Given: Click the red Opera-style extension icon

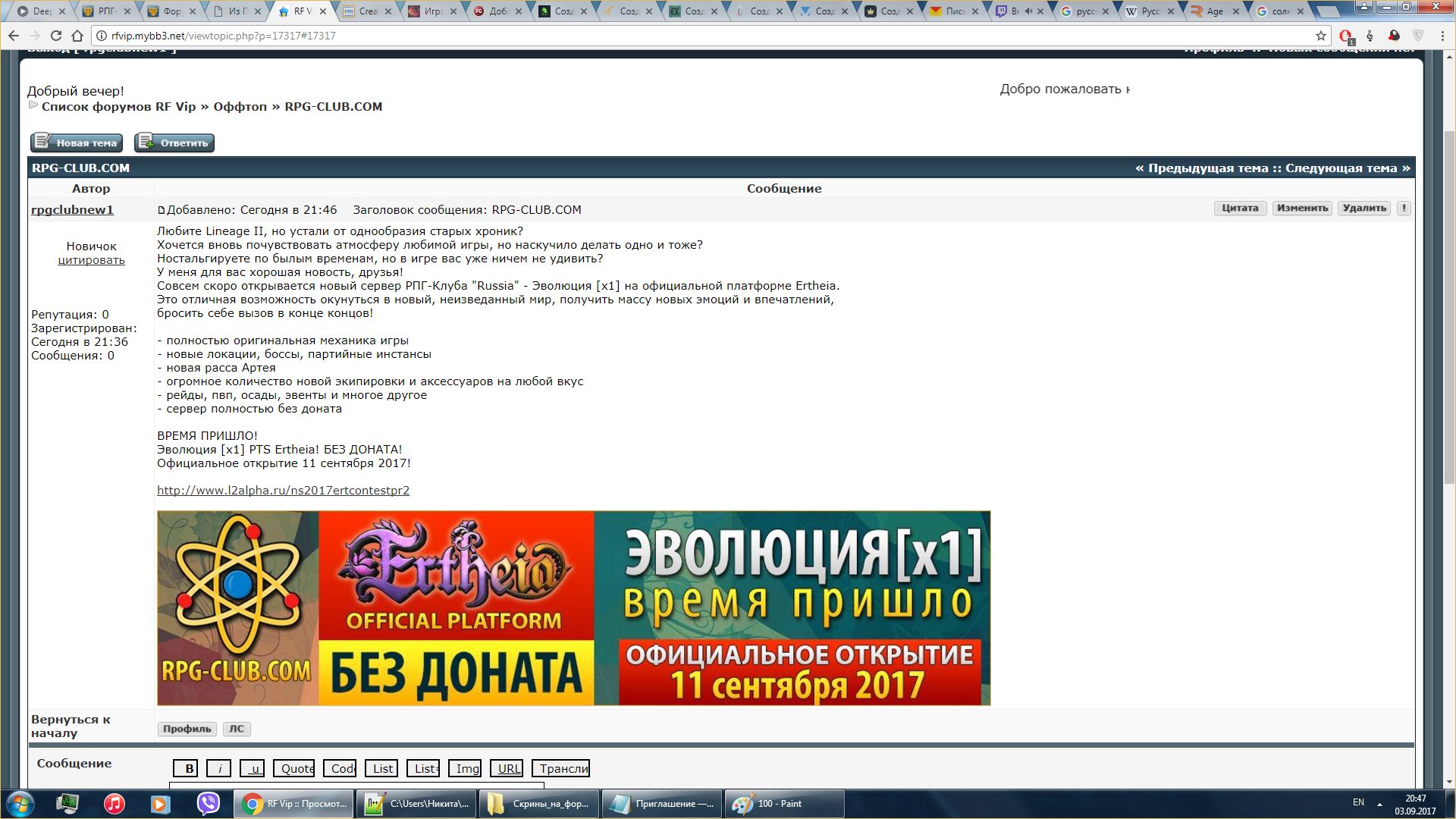Looking at the screenshot, I should point(1346,36).
